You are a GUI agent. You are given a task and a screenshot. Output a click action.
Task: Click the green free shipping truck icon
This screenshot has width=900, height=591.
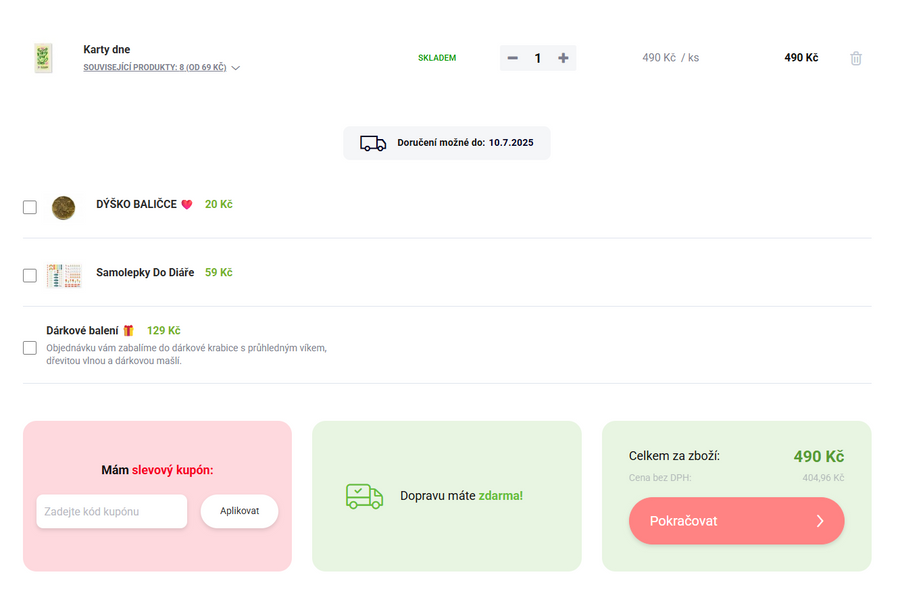pos(364,496)
